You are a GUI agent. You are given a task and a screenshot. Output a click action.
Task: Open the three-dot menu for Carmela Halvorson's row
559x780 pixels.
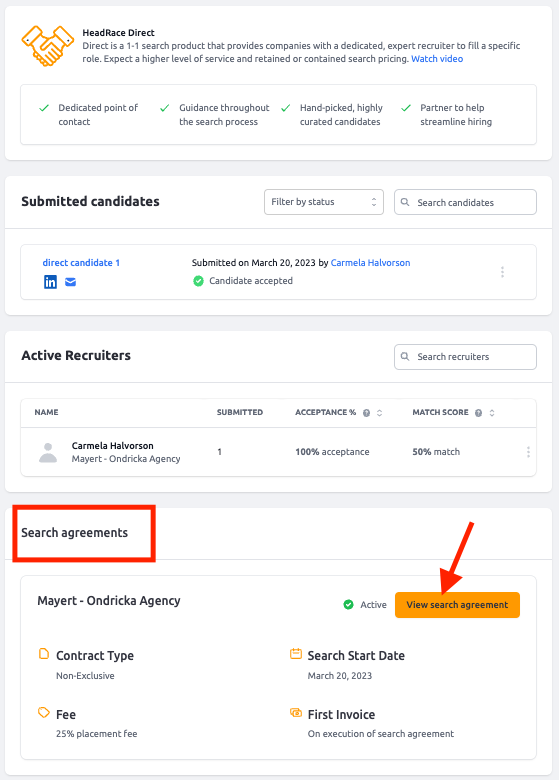(x=528, y=452)
